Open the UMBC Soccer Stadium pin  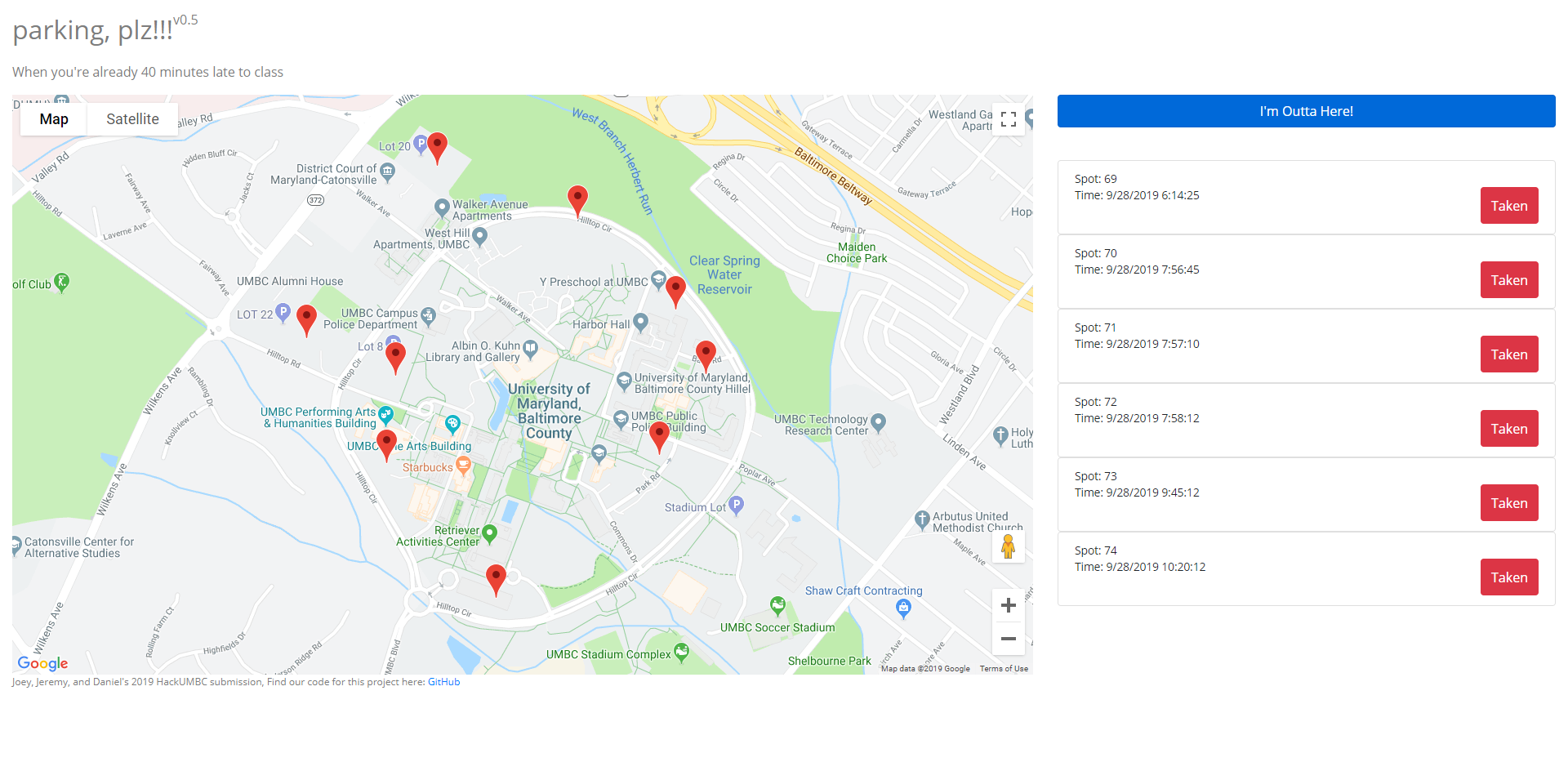coord(777,606)
